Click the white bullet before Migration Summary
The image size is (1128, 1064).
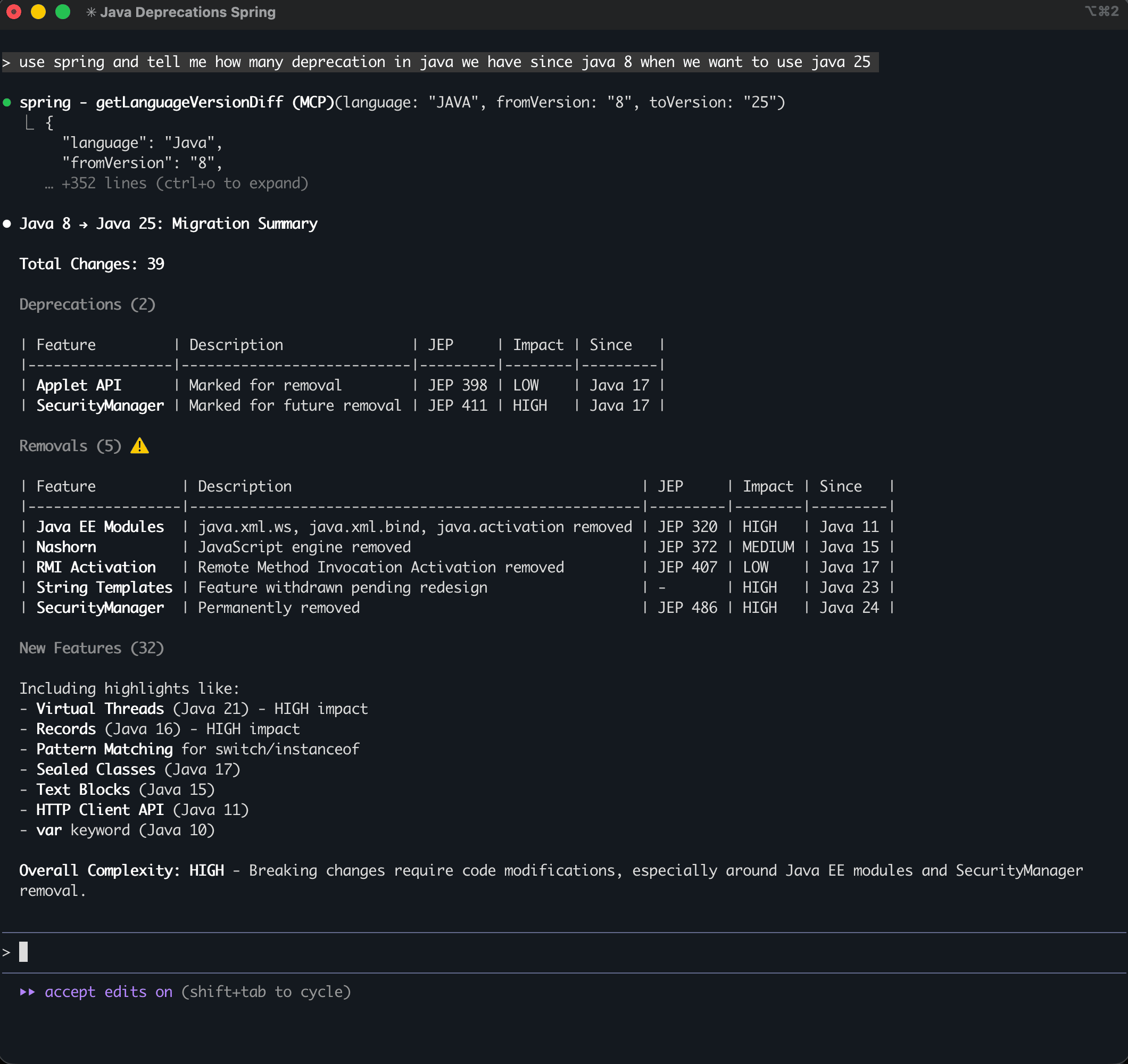click(x=7, y=223)
